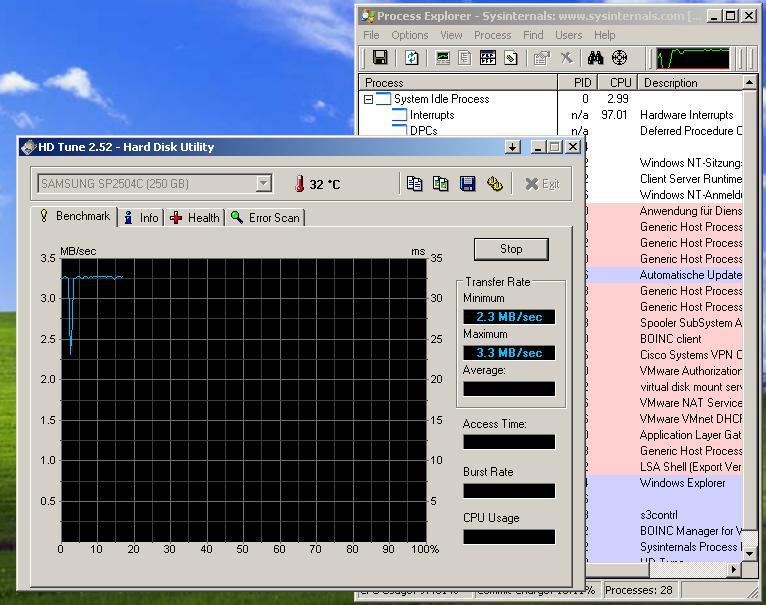Switch to the Error Scan tab
The height and width of the screenshot is (605, 766).
point(266,217)
